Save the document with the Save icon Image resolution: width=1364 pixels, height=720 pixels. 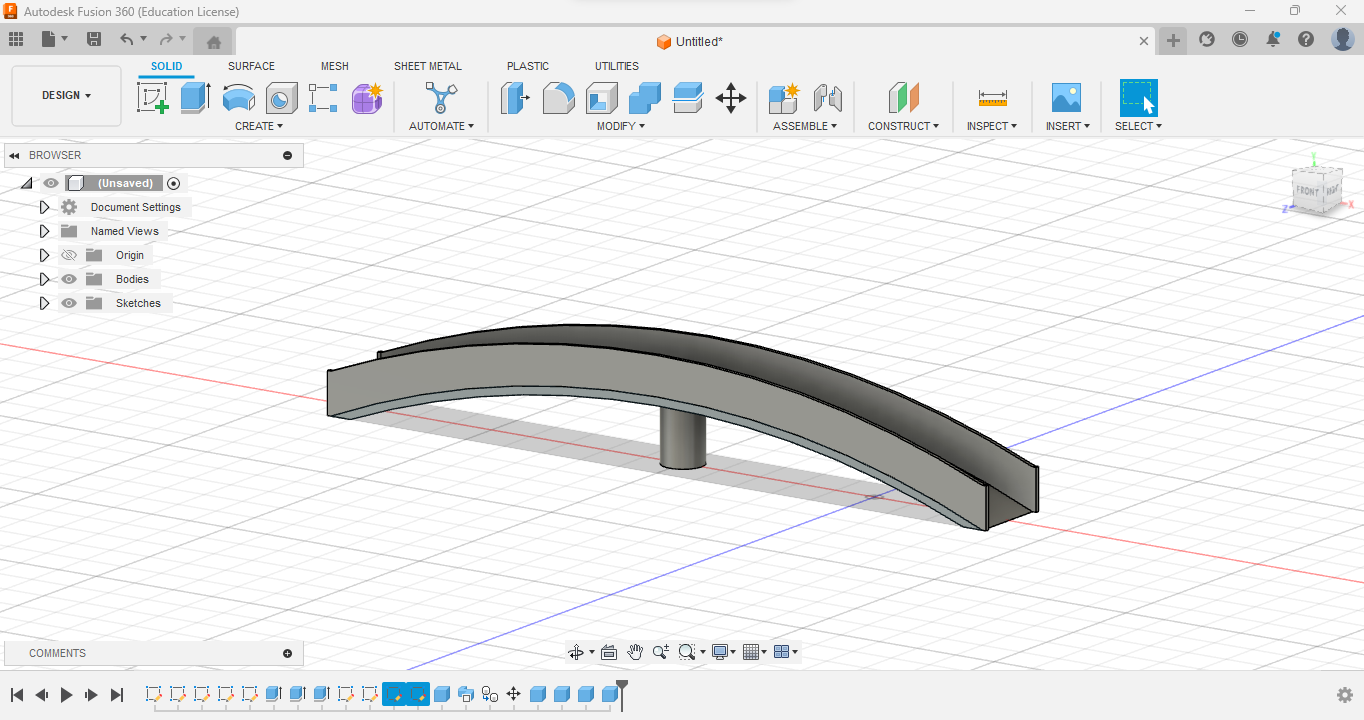[x=94, y=39]
